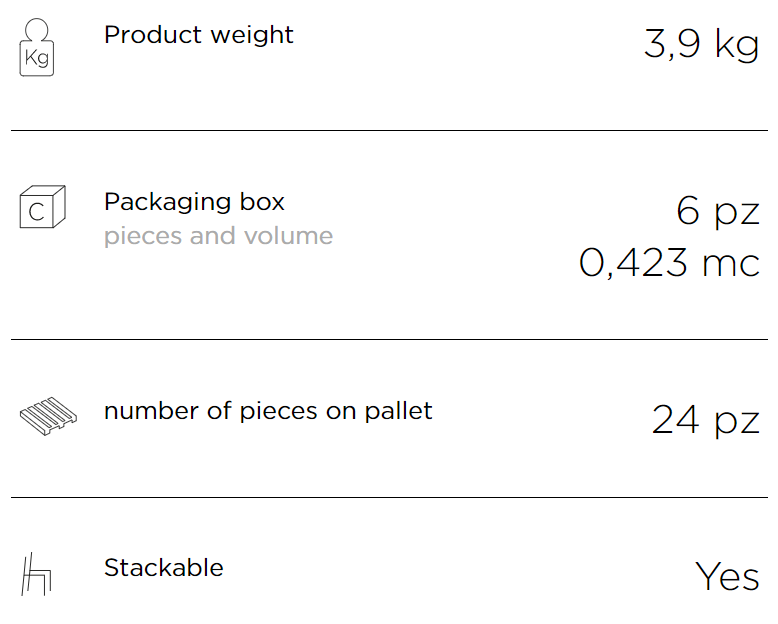Select the Stackable label
This screenshot has width=778, height=624.
click(164, 567)
